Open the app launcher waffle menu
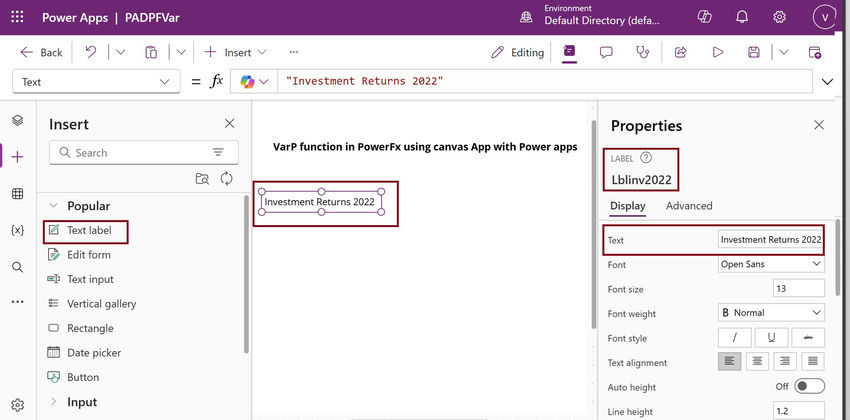 click(x=17, y=17)
